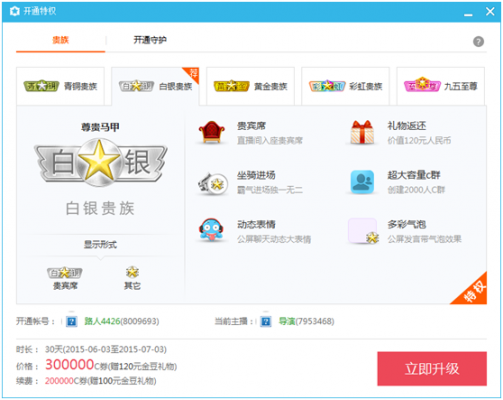Image resolution: width=503 pixels, height=400 pixels.
Task: Click the 多彩气泡 bubble icon
Action: [x=363, y=231]
